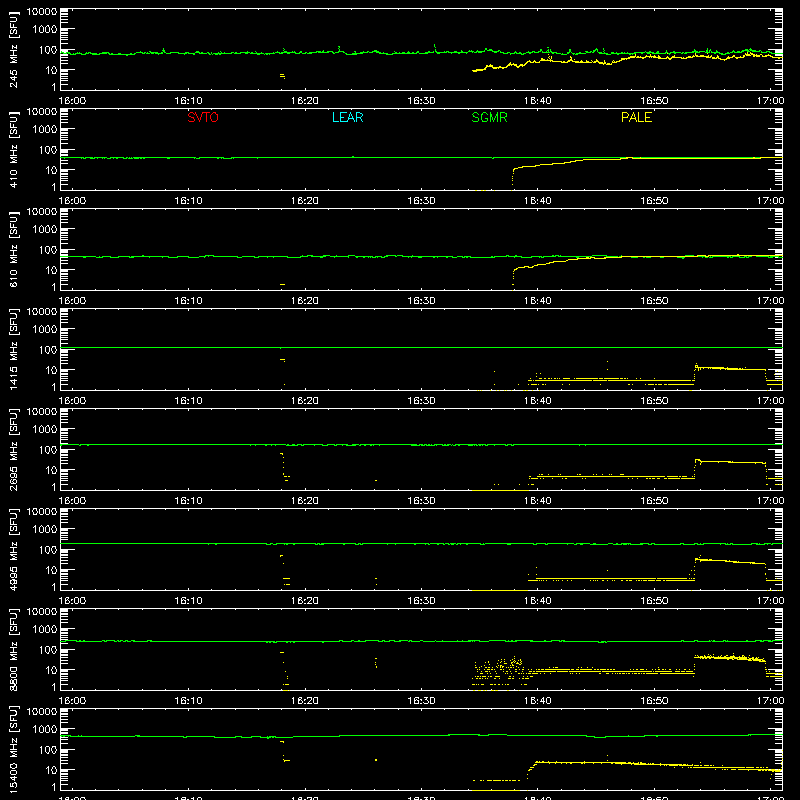This screenshot has width=800, height=800.
Task: Click the 16:20 tick label of 610 MHz plot
Action: tap(305, 301)
